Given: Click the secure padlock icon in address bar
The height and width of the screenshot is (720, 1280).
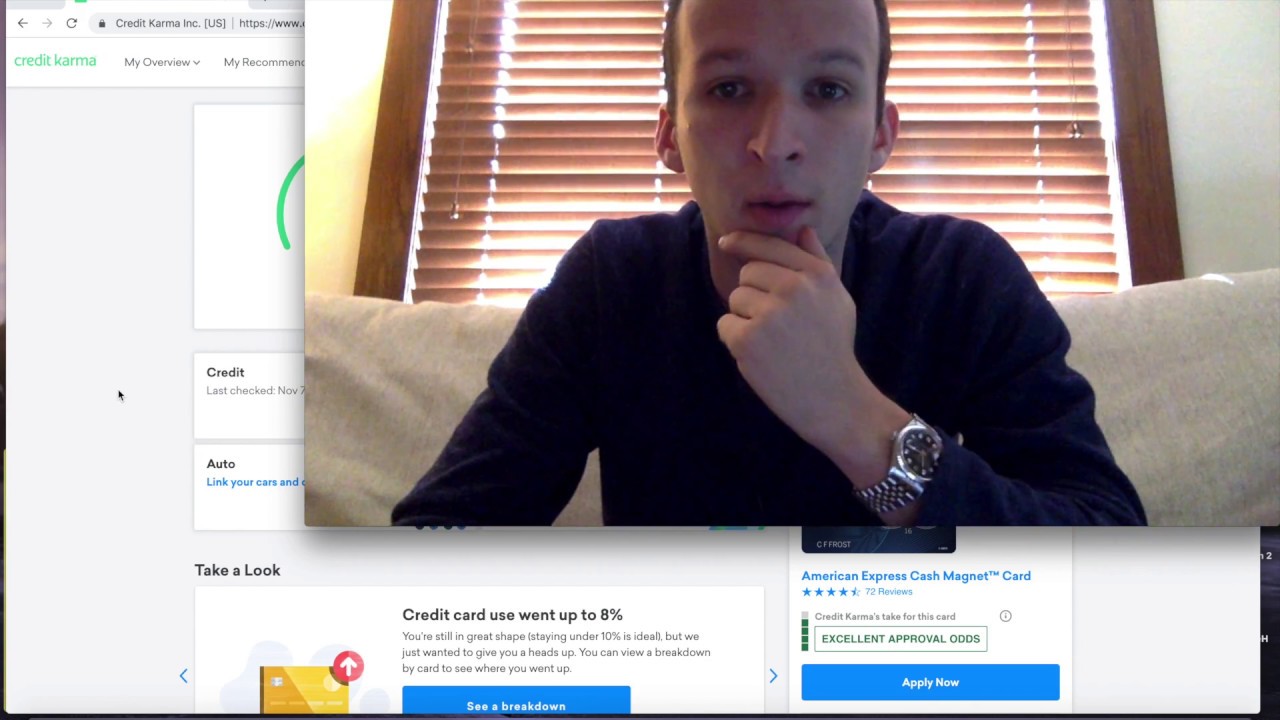Looking at the screenshot, I should tap(102, 23).
